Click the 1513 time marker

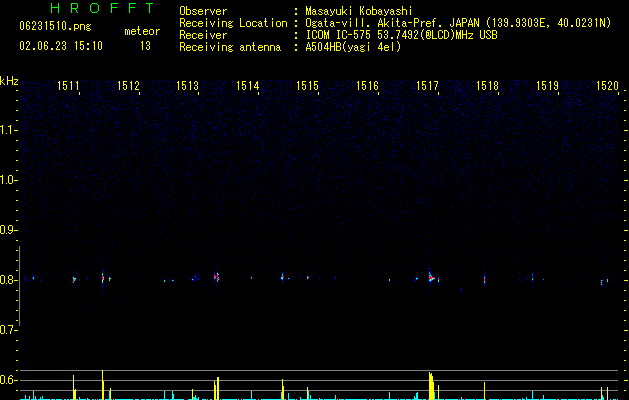pos(188,86)
